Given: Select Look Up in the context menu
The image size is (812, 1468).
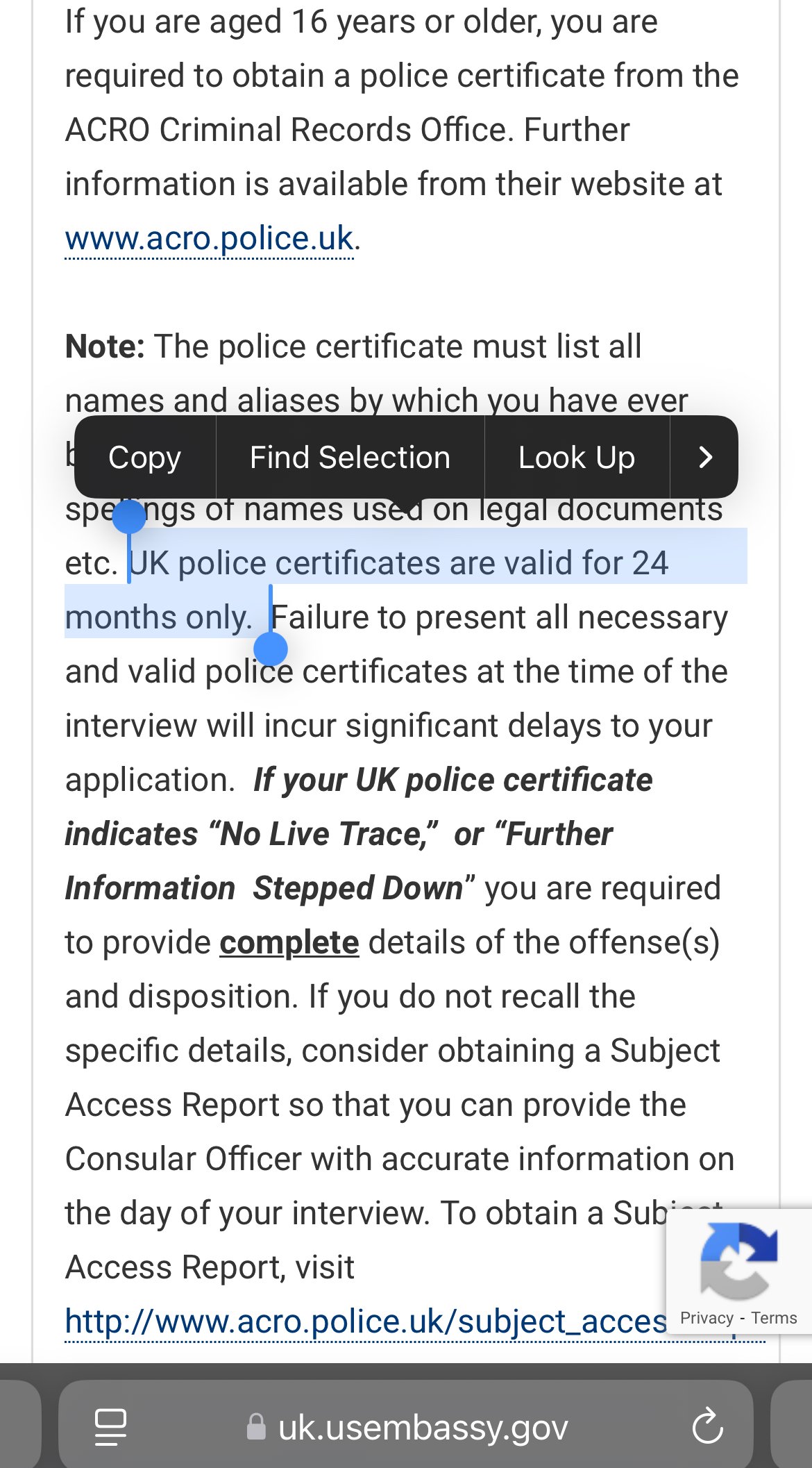Looking at the screenshot, I should [x=576, y=458].
